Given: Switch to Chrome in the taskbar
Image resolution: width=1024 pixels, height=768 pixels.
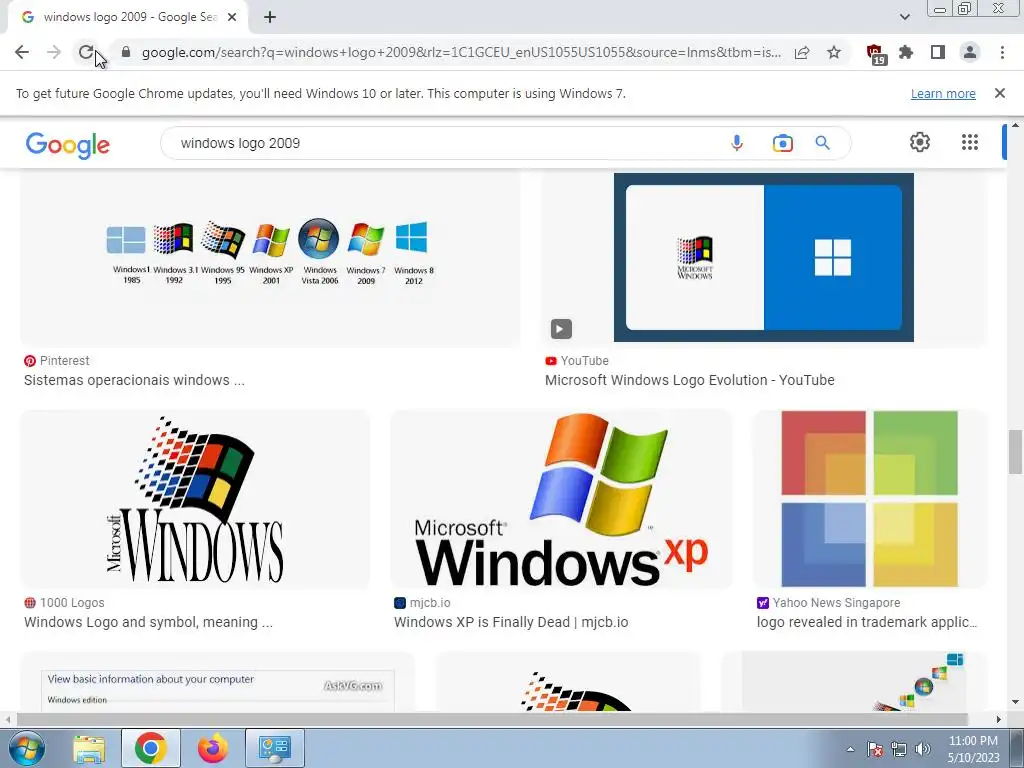Looking at the screenshot, I should (150, 748).
